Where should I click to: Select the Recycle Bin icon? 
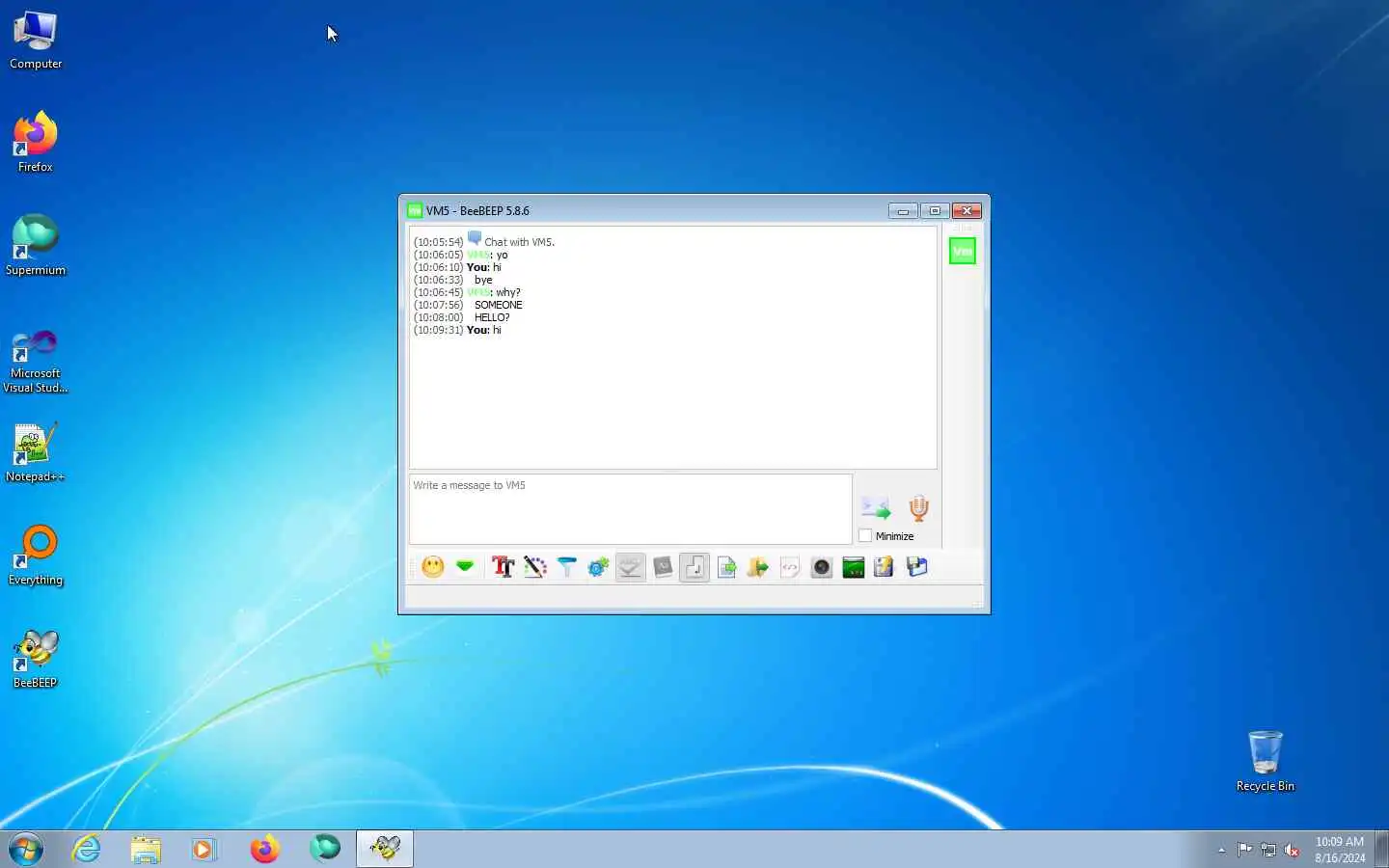(1266, 761)
